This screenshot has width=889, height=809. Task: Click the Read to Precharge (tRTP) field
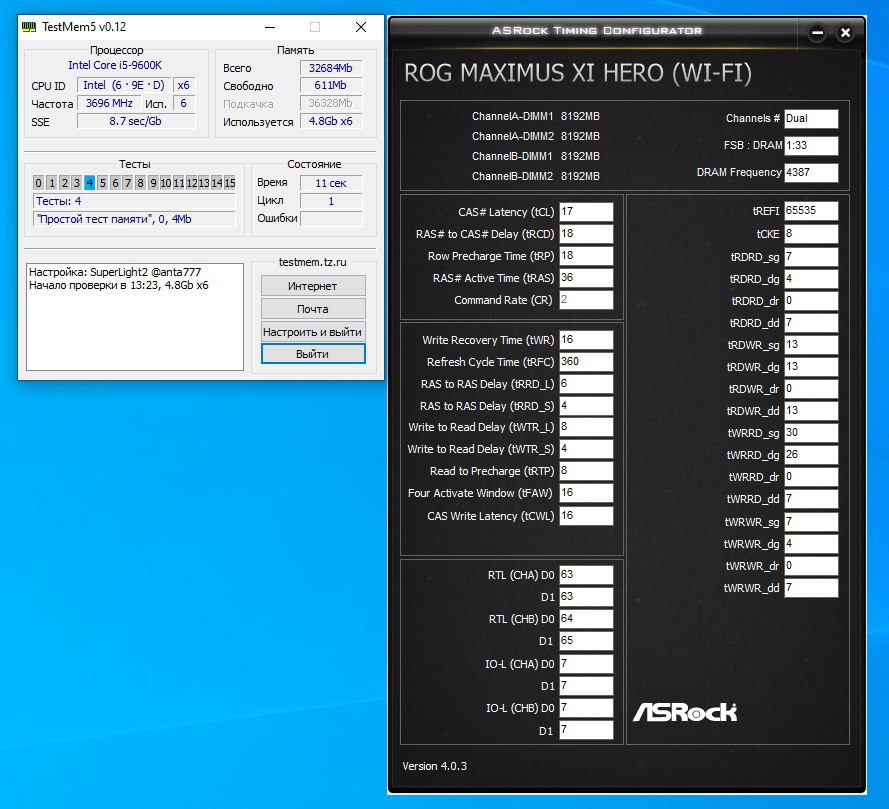[586, 471]
